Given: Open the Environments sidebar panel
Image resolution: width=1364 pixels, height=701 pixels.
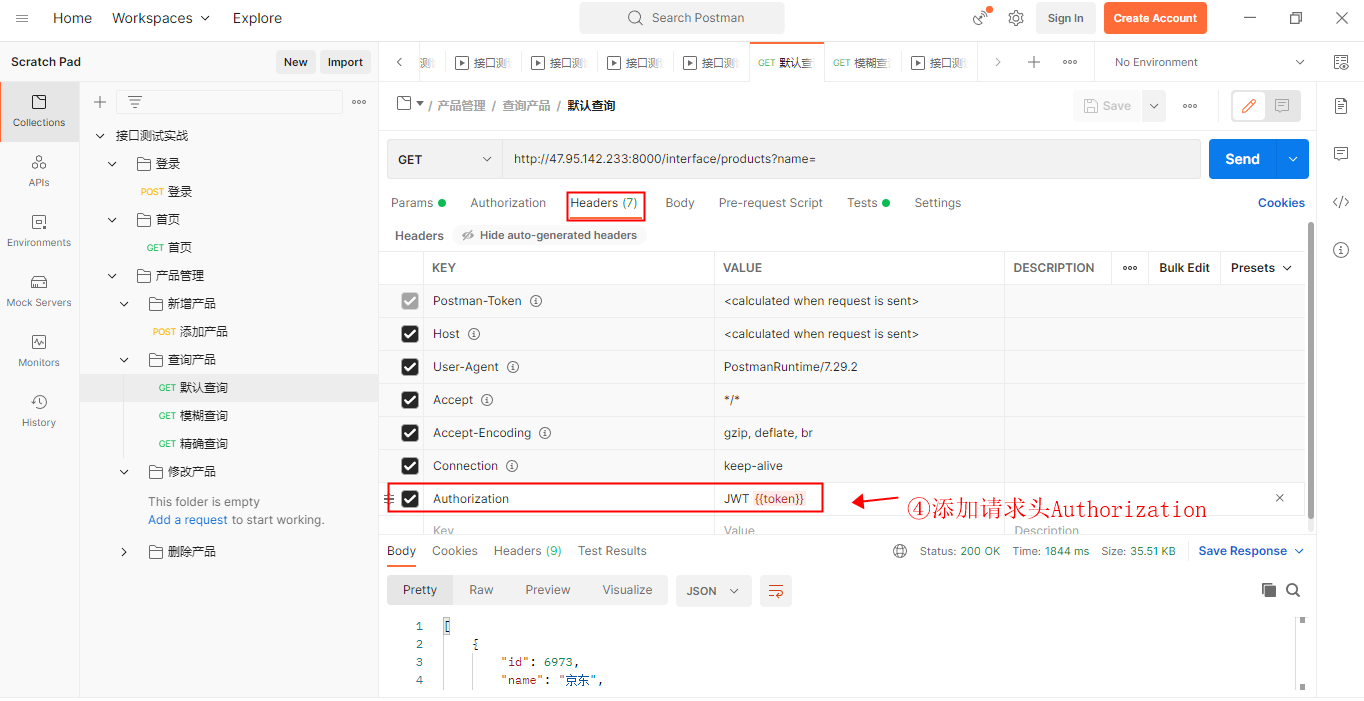Looking at the screenshot, I should coord(39,231).
